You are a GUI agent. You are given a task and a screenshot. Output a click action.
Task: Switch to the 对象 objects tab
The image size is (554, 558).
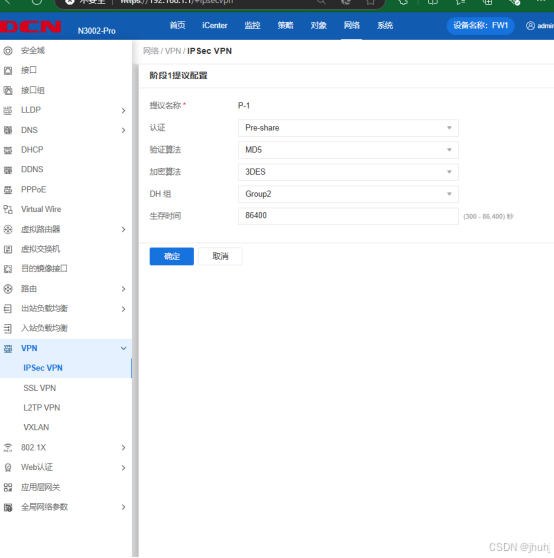pos(318,26)
